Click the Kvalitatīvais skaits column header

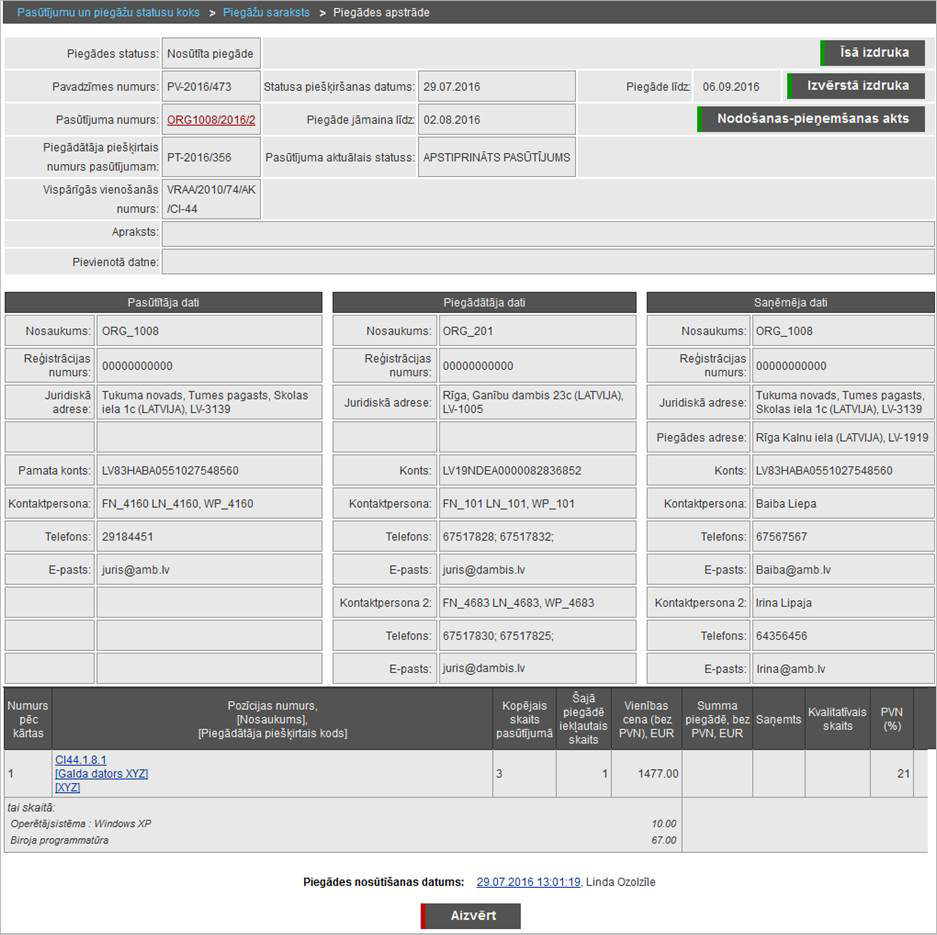pyautogui.click(x=837, y=719)
